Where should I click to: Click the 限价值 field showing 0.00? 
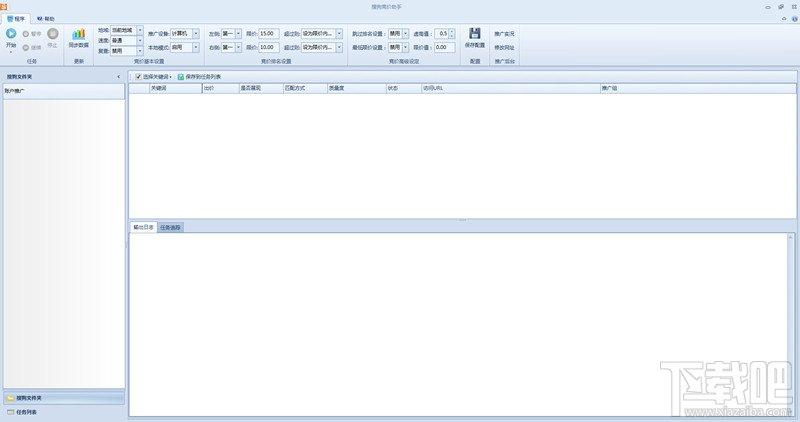(444, 47)
